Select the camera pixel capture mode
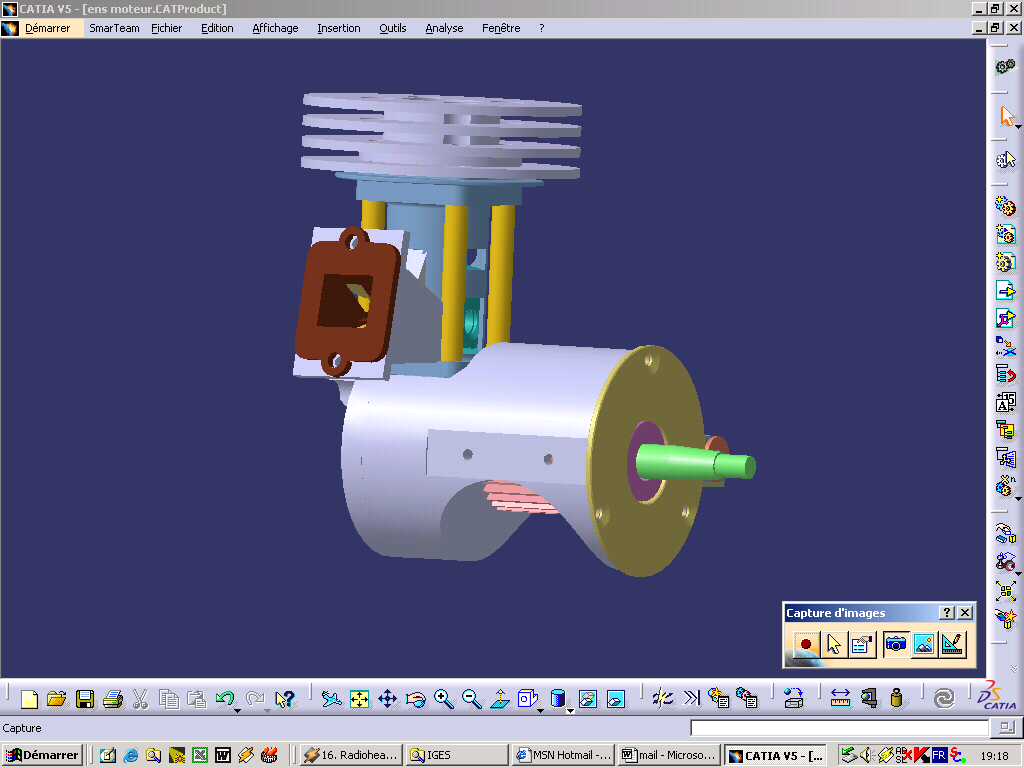Viewport: 1024px width, 768px height. pos(895,645)
